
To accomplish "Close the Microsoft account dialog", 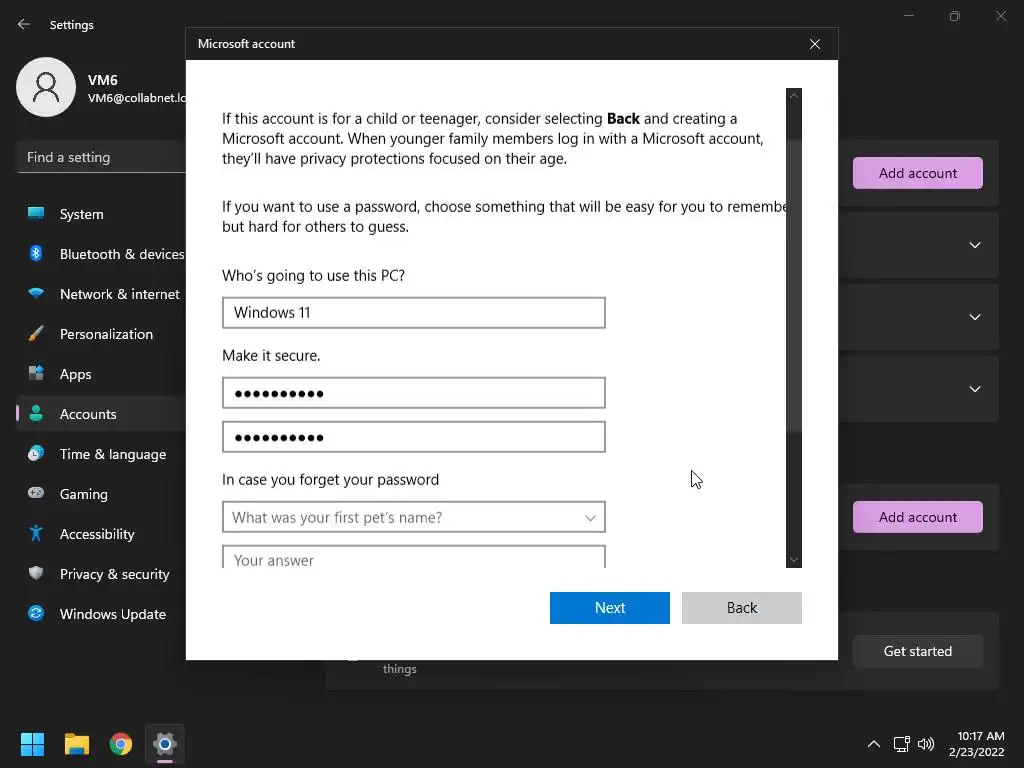I will (x=814, y=44).
